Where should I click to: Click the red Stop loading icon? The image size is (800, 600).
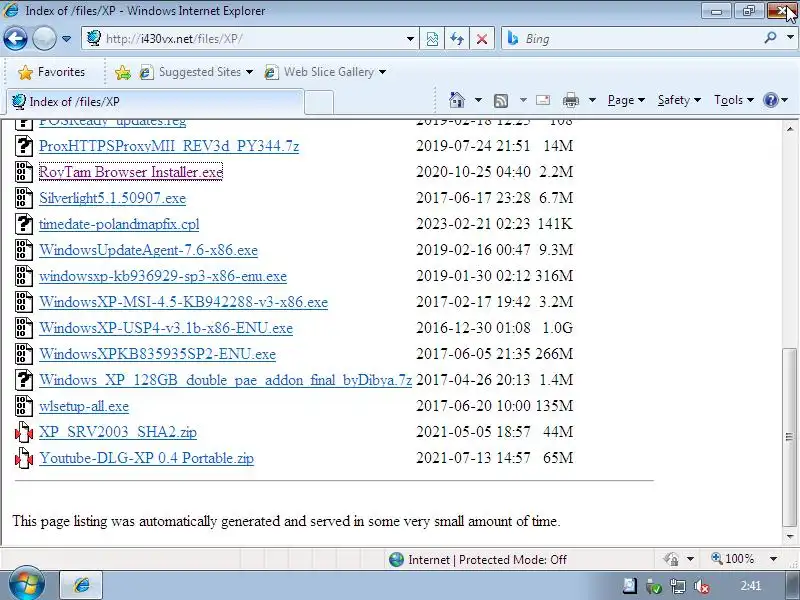click(x=481, y=39)
